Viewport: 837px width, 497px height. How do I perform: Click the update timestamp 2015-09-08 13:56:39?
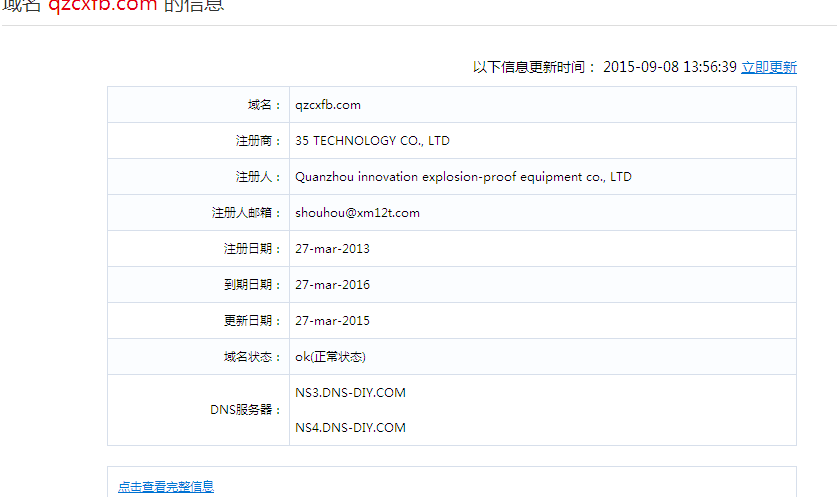coord(670,67)
